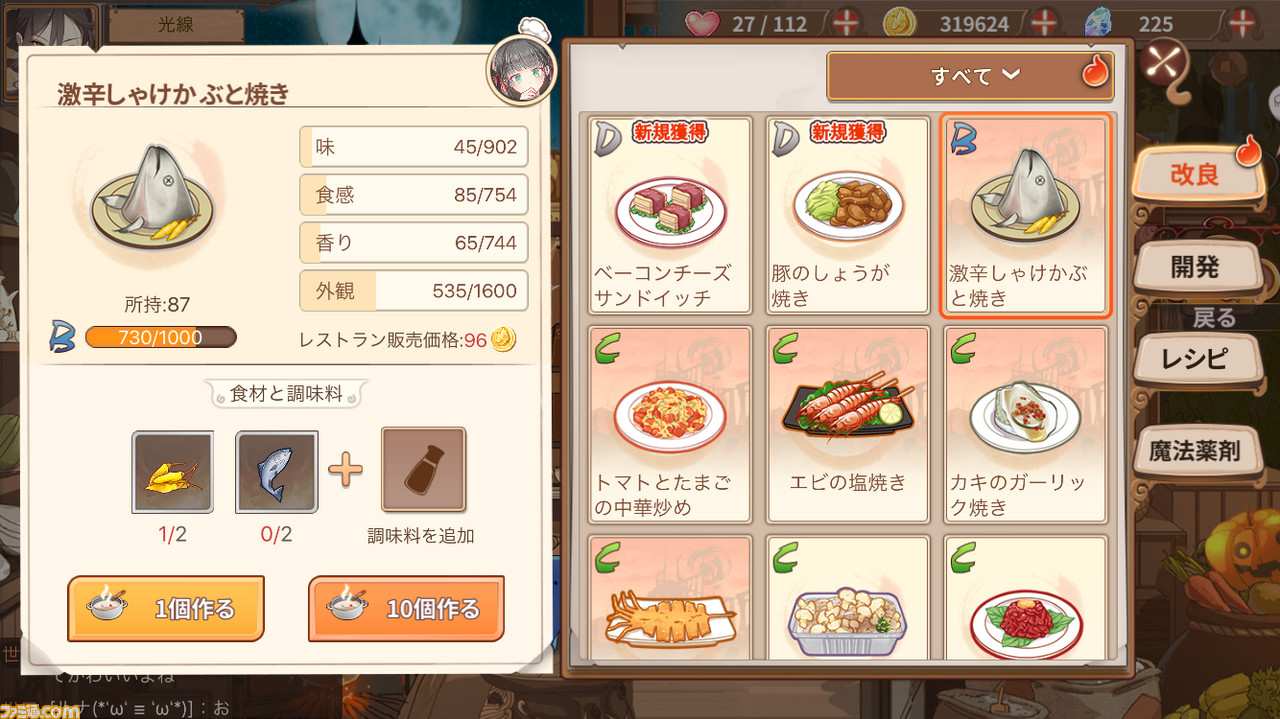The image size is (1280, 719).
Task: Open the レシピ tab
Action: 1194,359
